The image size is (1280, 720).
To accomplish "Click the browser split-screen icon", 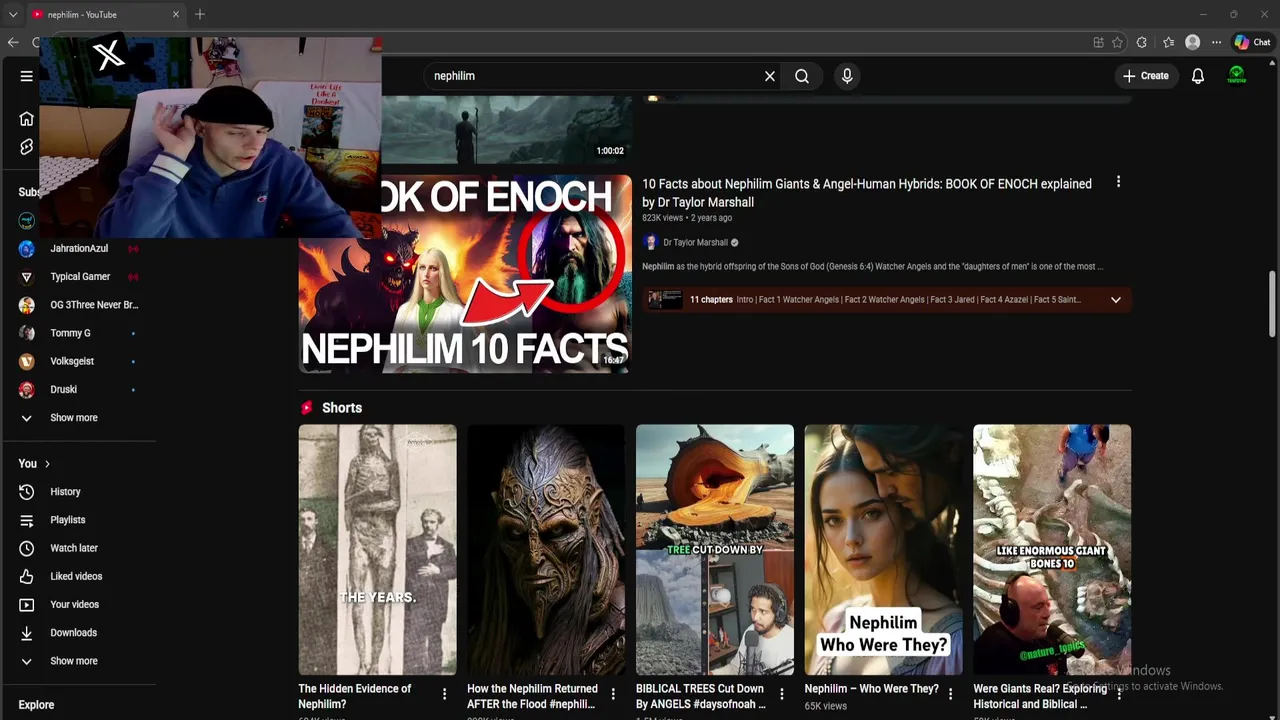I will [x=1098, y=42].
